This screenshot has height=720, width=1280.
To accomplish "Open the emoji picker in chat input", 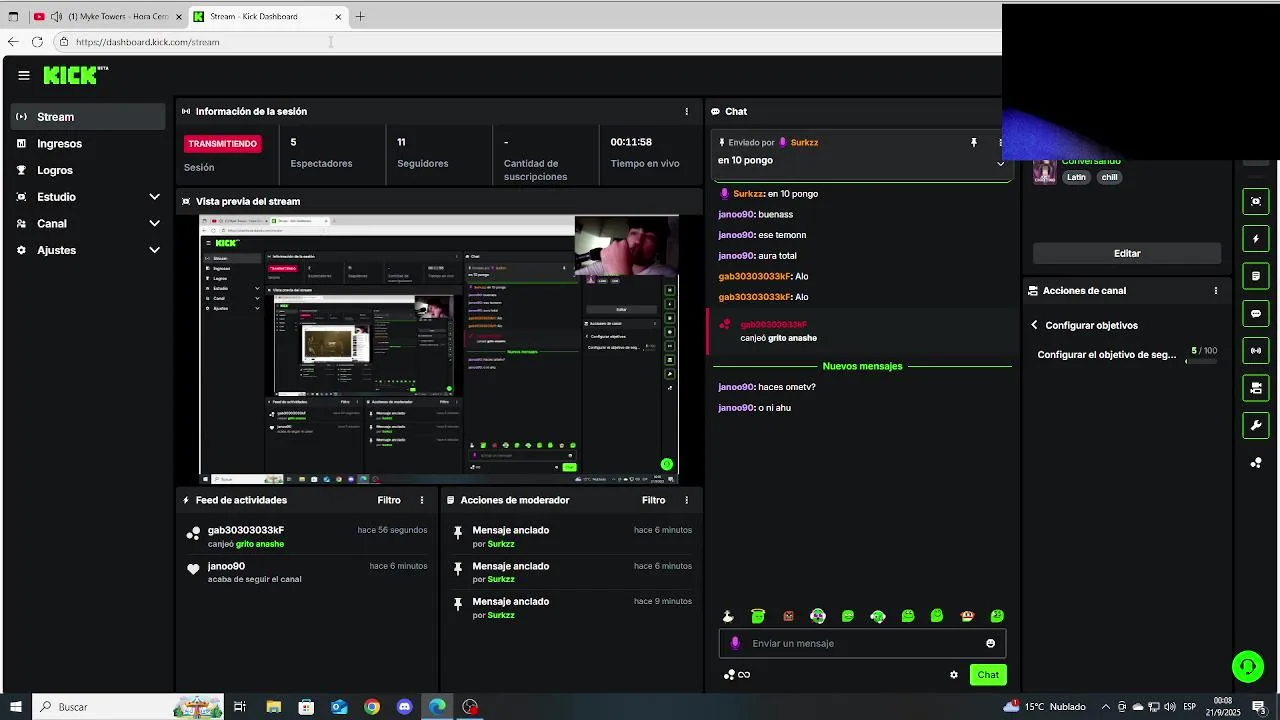I will 991,644.
